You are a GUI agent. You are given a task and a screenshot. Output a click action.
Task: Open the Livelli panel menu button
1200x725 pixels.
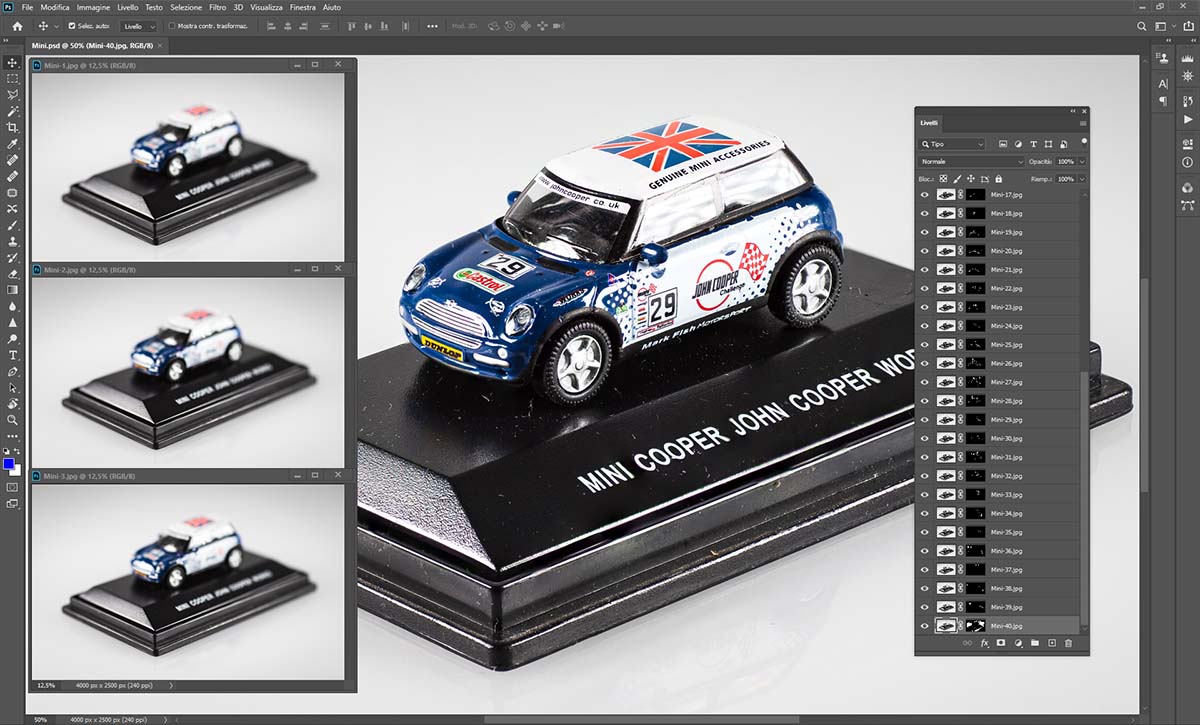point(1082,123)
